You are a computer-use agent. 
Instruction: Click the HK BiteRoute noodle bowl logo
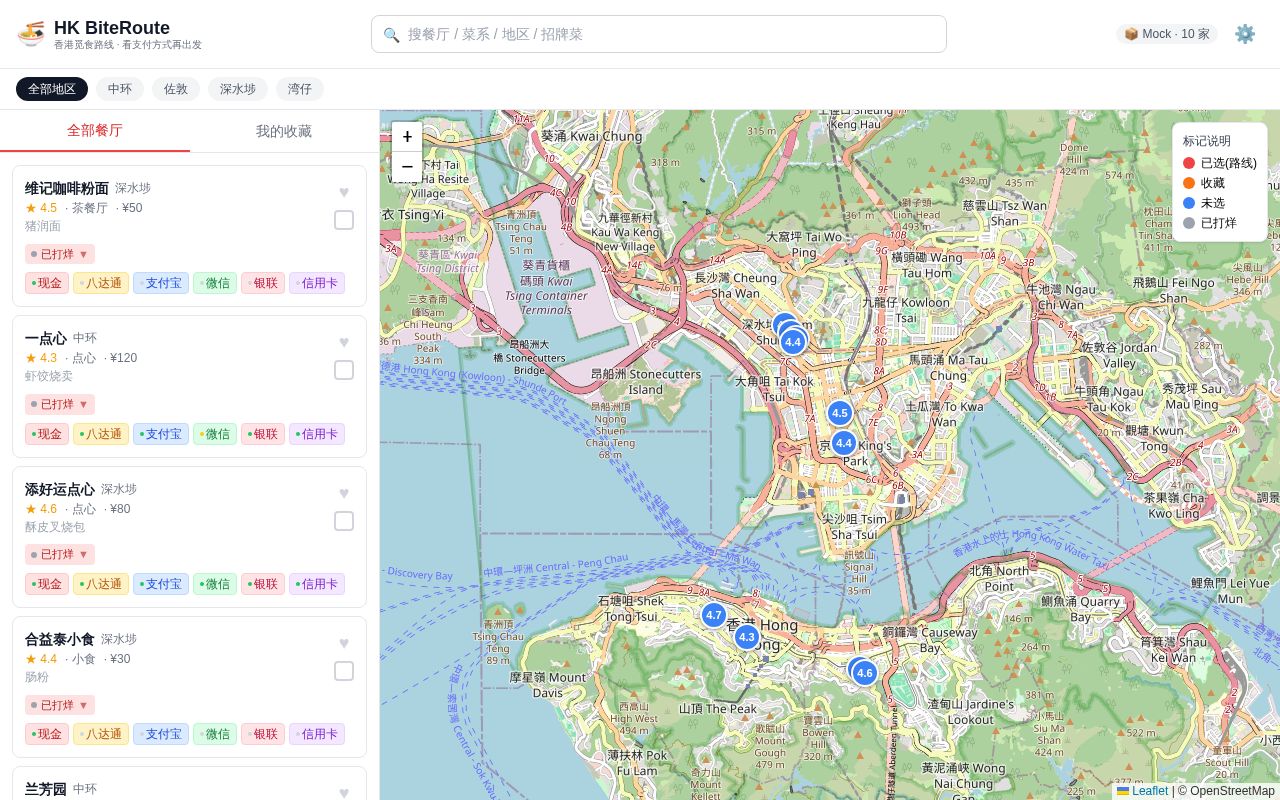coord(31,34)
